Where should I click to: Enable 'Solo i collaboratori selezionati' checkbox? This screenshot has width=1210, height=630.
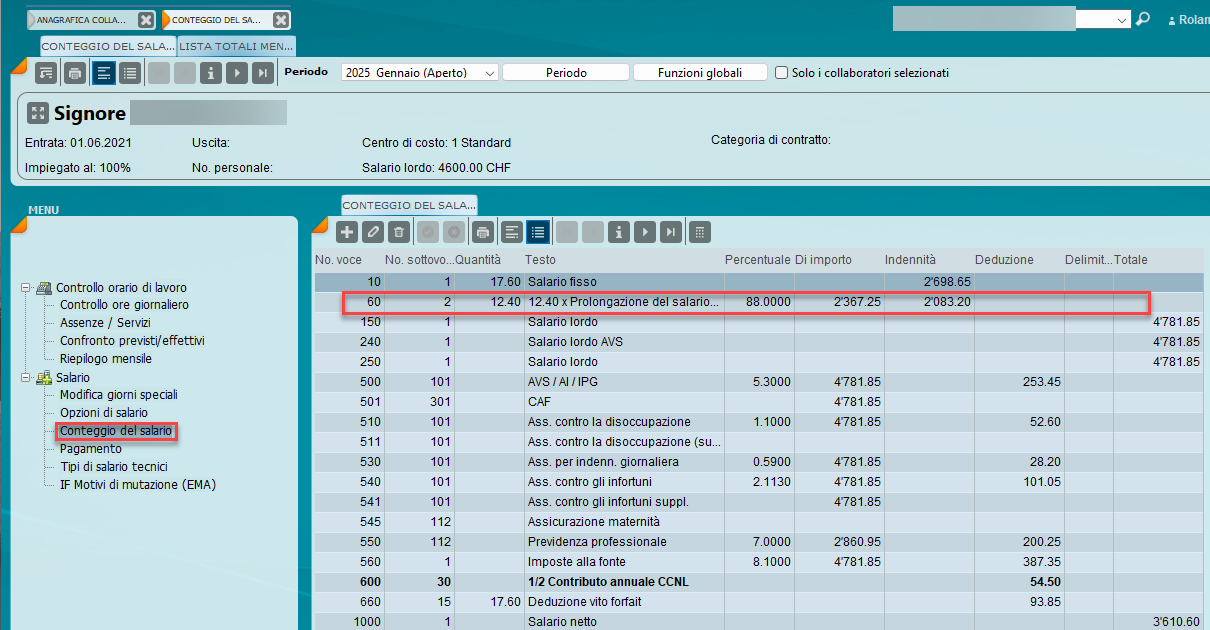point(782,73)
